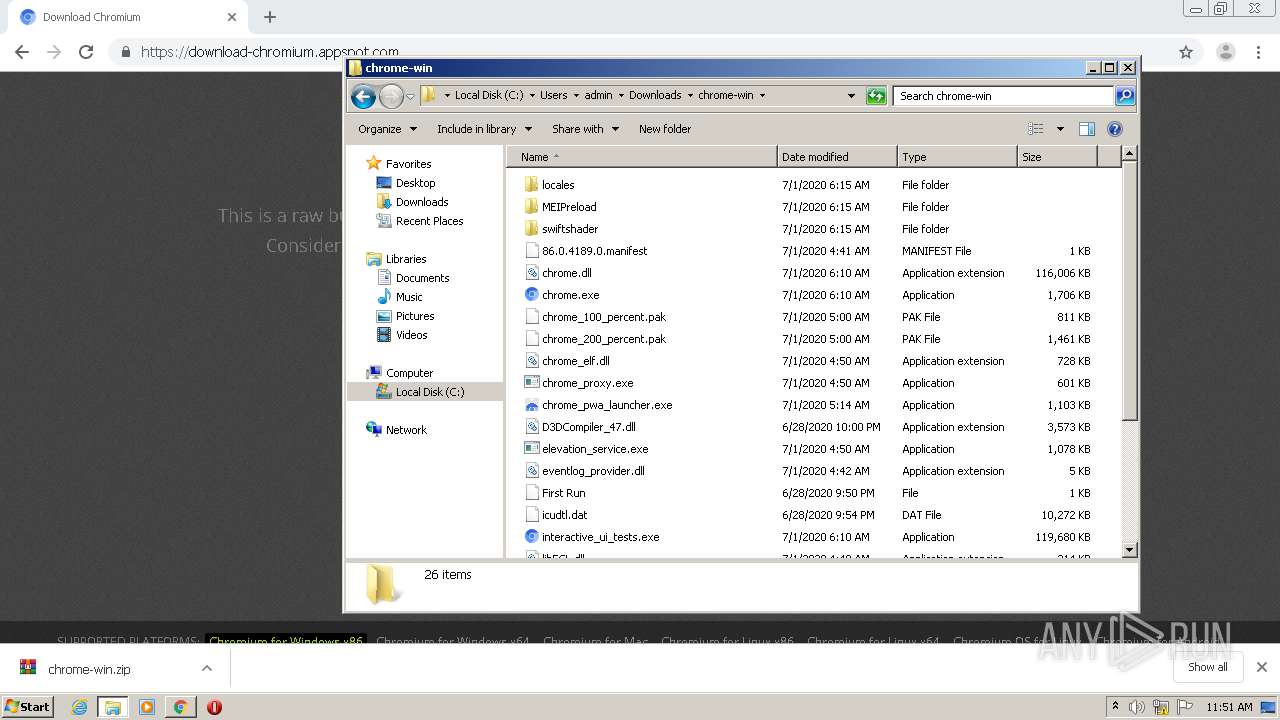Viewport: 1280px width, 720px height.
Task: Open a new Chrome tab
Action: click(270, 17)
